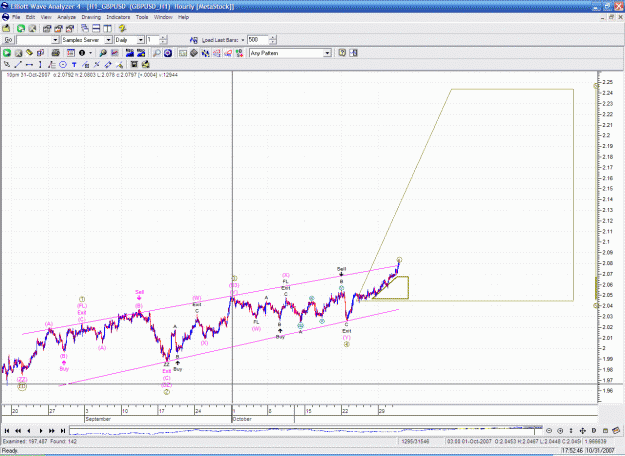This screenshot has height=456, width=625.
Task: Select the trend line drawing tool
Action: click(18, 65)
